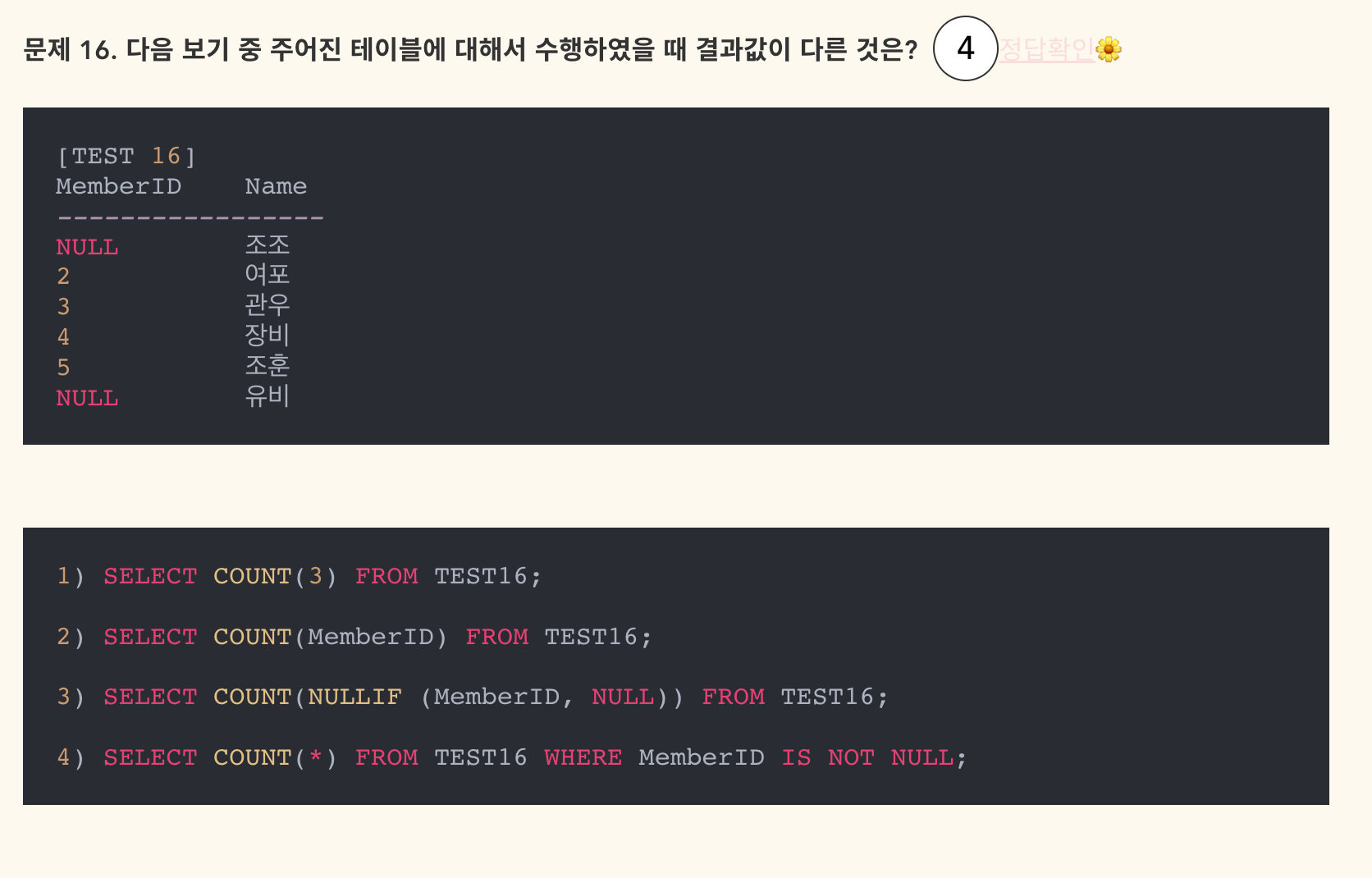Viewport: 1372px width, 878px height.
Task: Click option 1 COUNT(3) query
Action: tap(300, 576)
